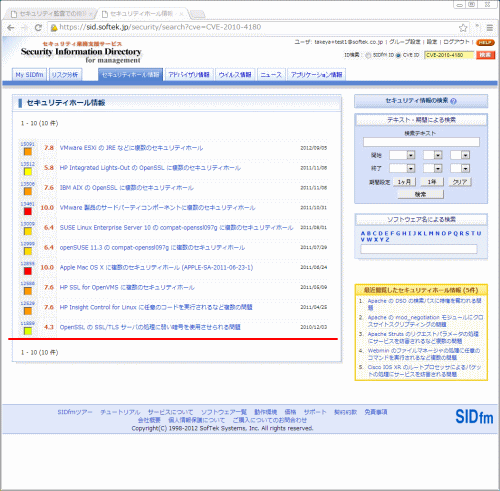Open VMware ESXi JRE security hole link

131,148
